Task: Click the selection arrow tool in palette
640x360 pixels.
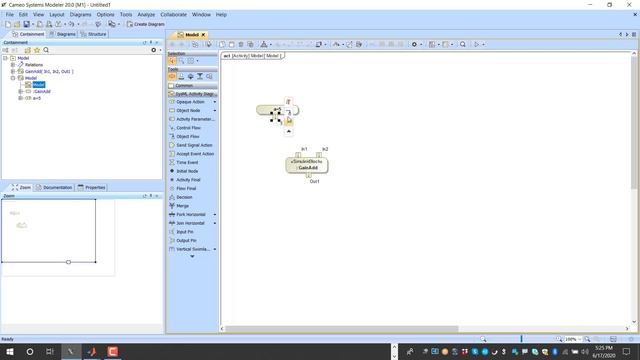Action: (x=172, y=61)
